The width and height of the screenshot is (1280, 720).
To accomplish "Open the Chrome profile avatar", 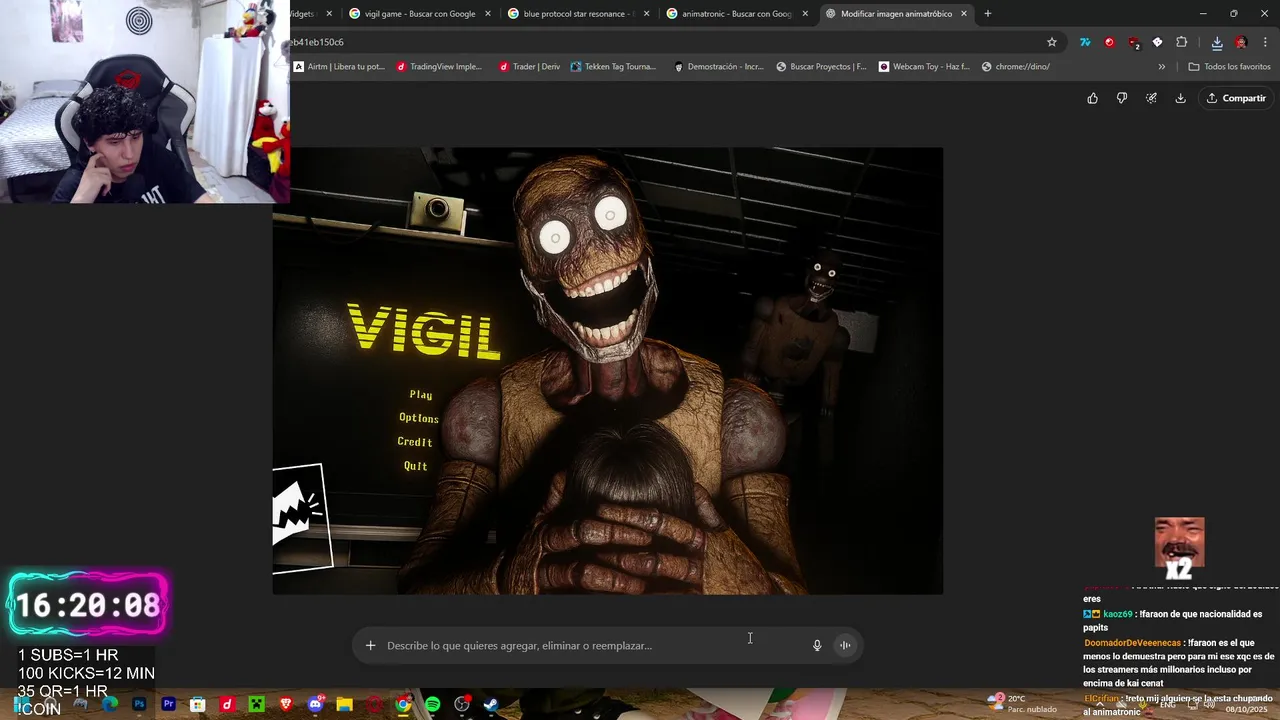I will point(1241,42).
